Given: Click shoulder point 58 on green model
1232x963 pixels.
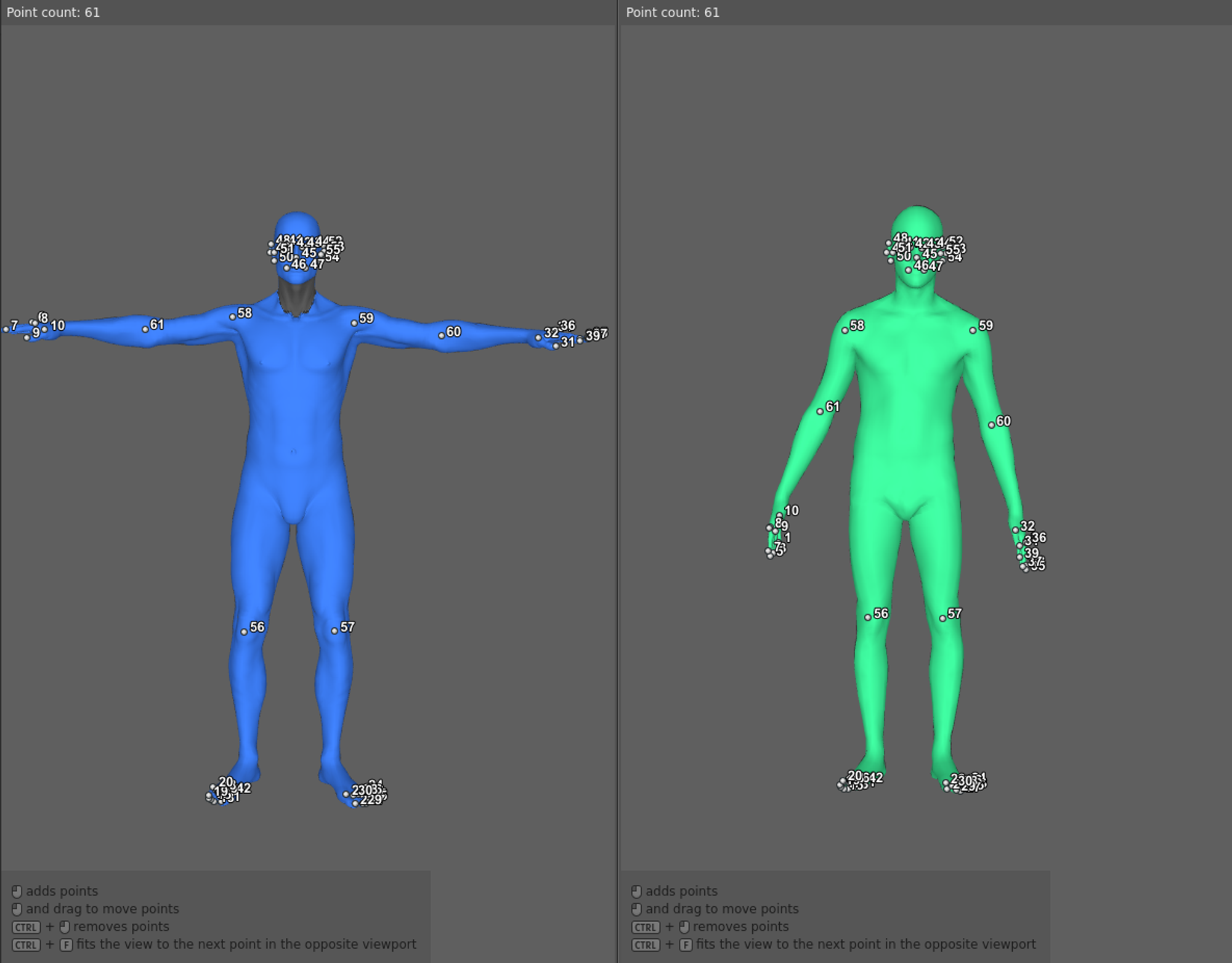Looking at the screenshot, I should click(845, 330).
